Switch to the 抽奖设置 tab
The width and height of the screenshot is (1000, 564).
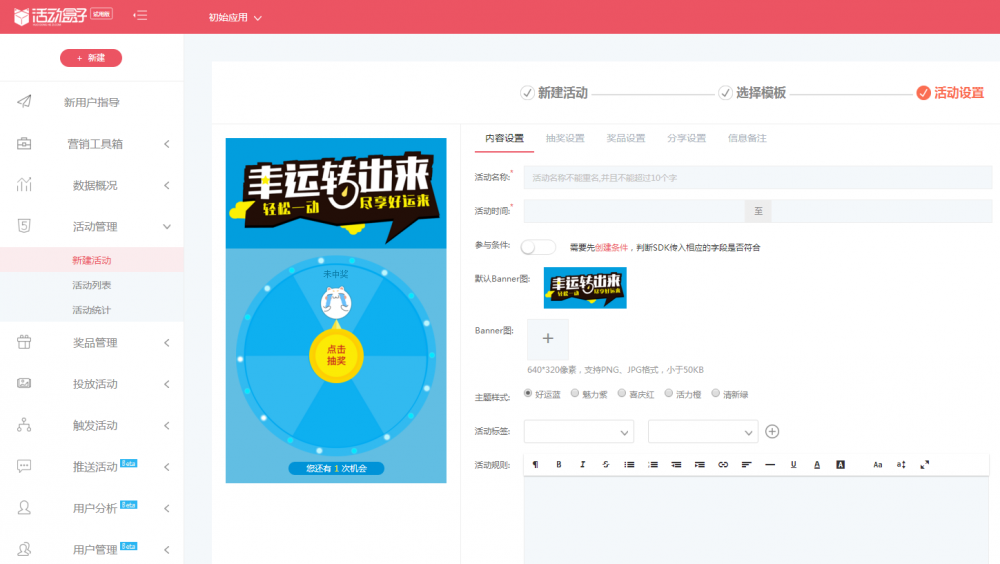pos(565,138)
